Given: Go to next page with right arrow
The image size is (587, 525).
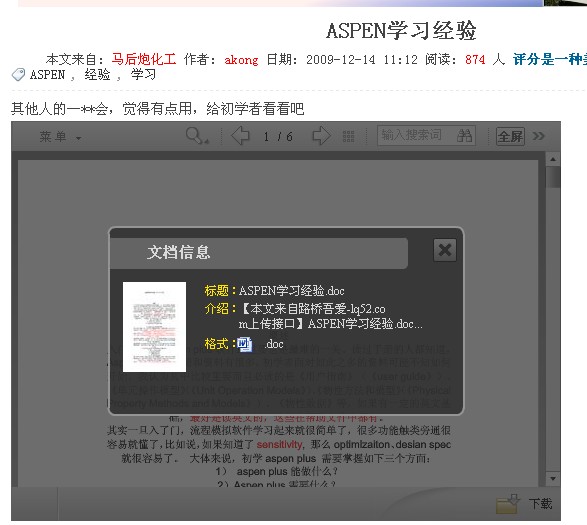Looking at the screenshot, I should pos(321,136).
